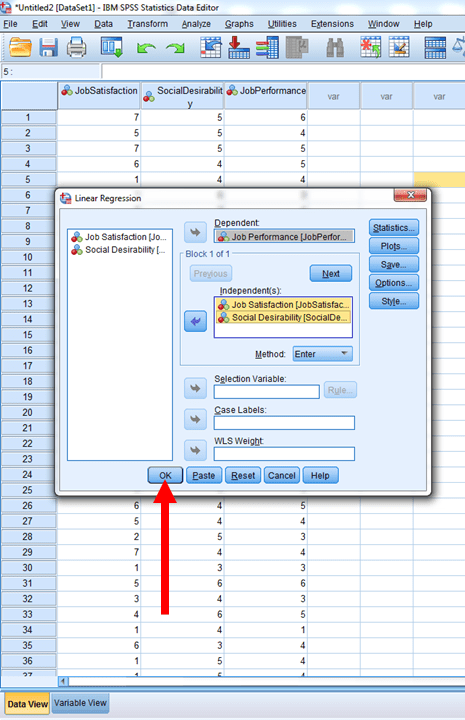Open the Graphs menu
The image size is (465, 720).
pyautogui.click(x=239, y=24)
